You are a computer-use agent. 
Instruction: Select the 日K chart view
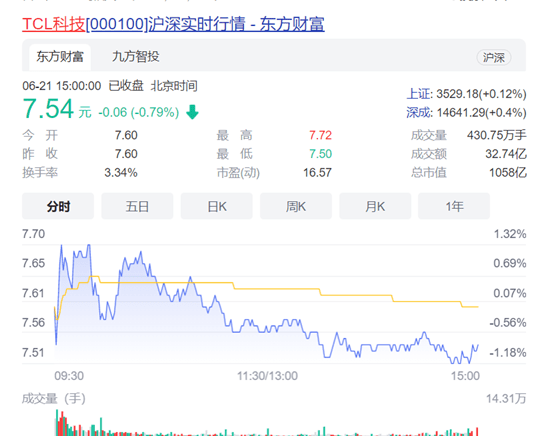[x=216, y=206]
